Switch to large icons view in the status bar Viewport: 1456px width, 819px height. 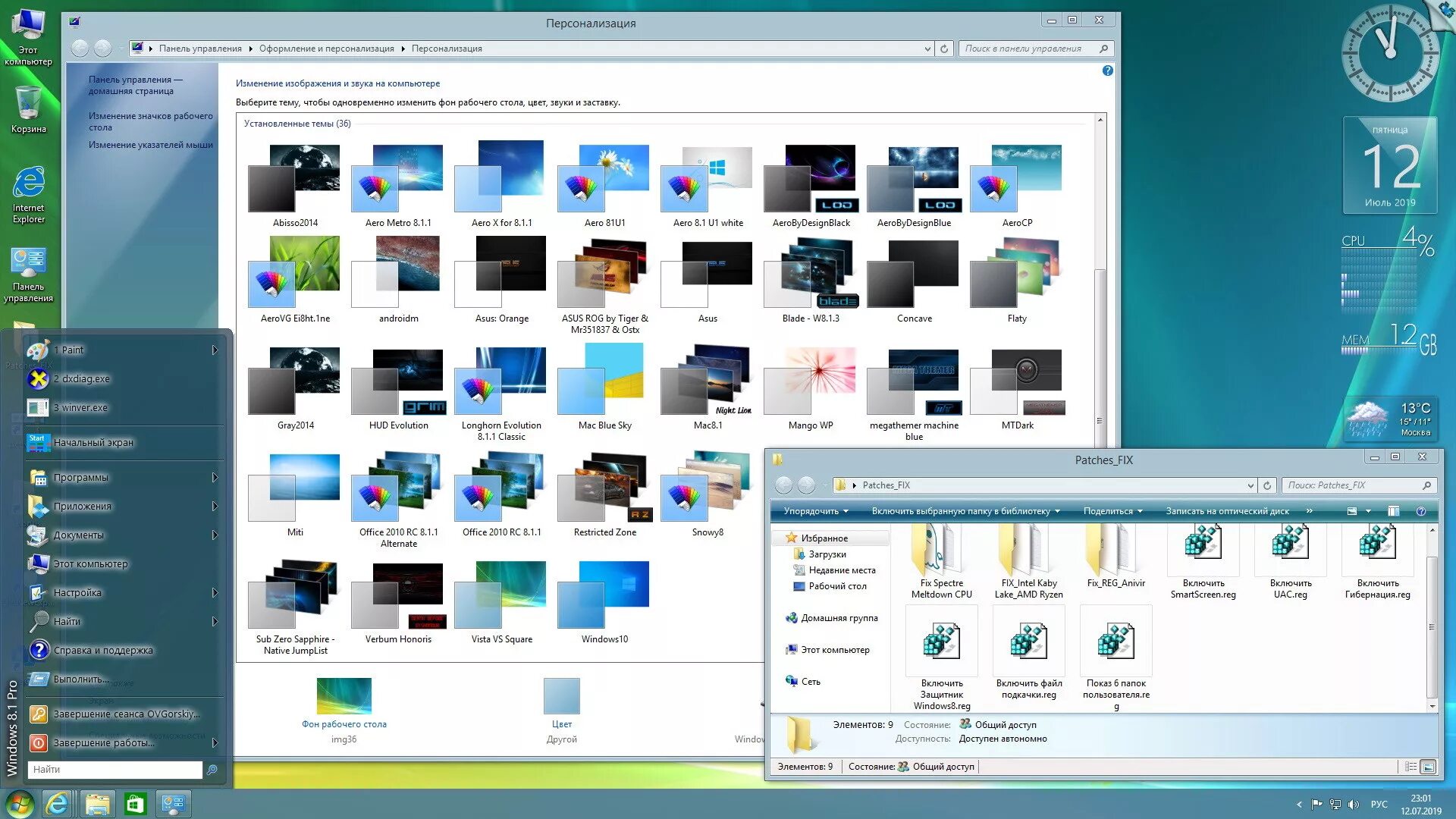tap(1428, 767)
